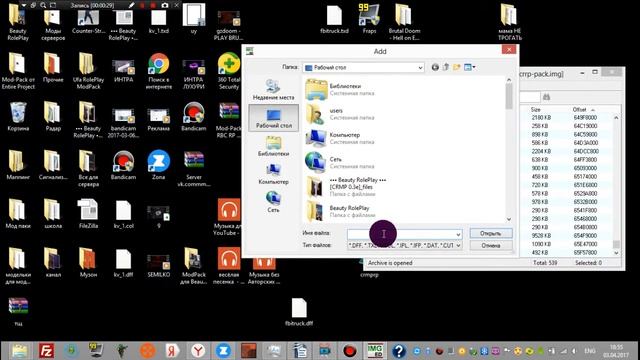Open the FileZilla desktop shortcut
640x360 pixels.
coord(88,213)
